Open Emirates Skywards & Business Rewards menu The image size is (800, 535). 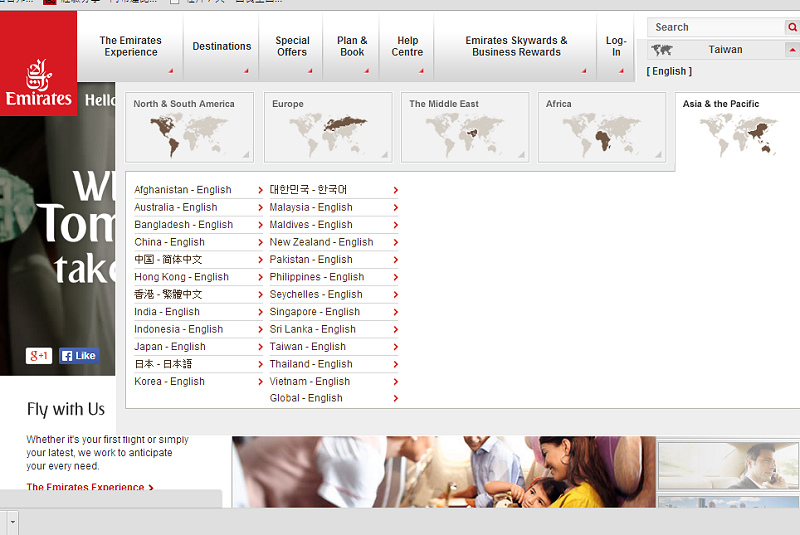click(516, 46)
